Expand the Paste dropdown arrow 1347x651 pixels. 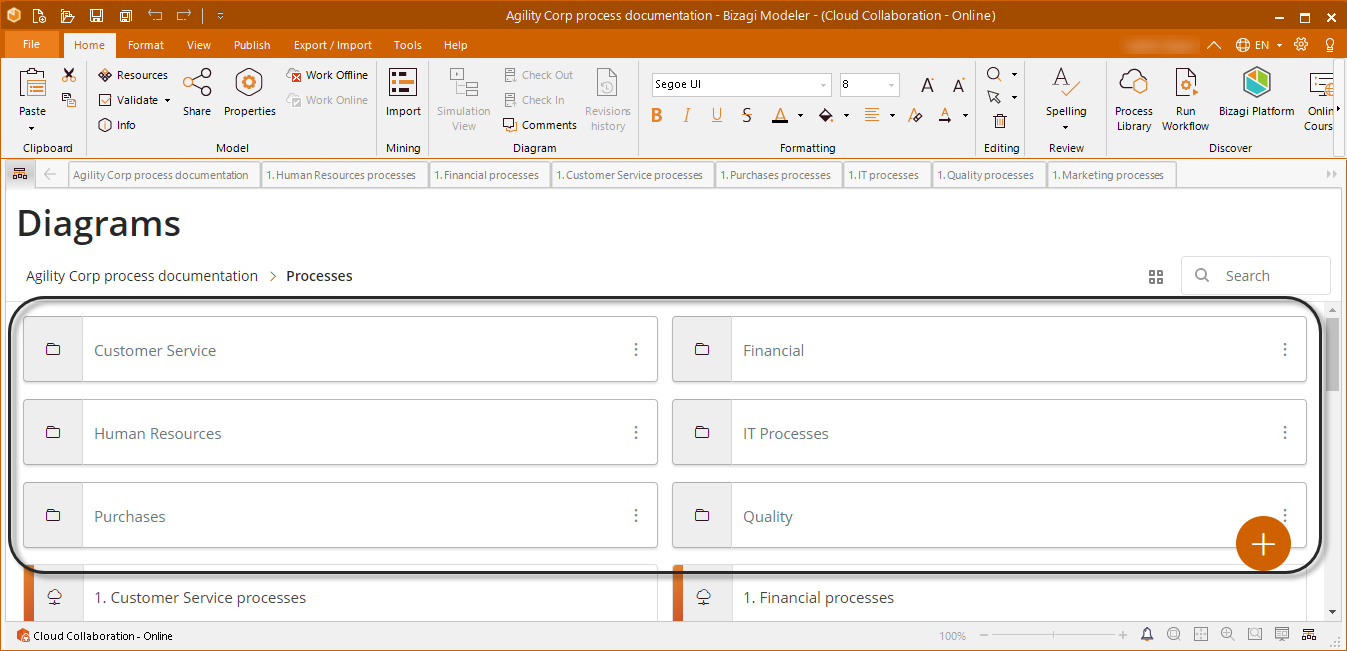pos(32,128)
